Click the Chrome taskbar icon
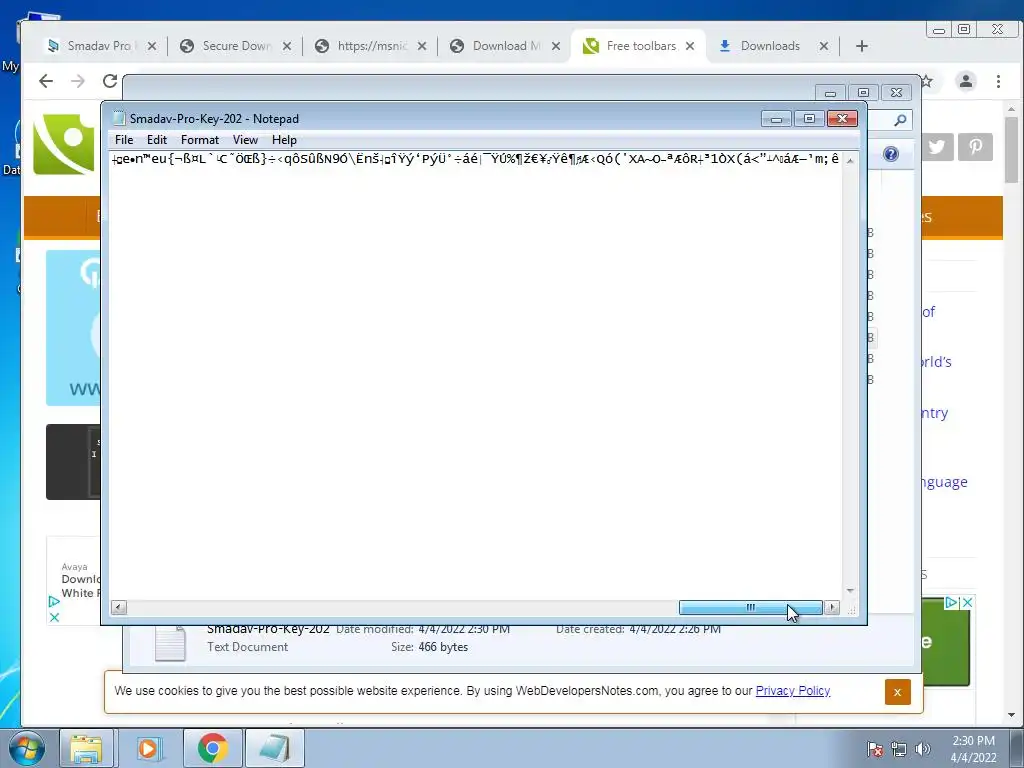Image resolution: width=1024 pixels, height=768 pixels. coord(212,748)
